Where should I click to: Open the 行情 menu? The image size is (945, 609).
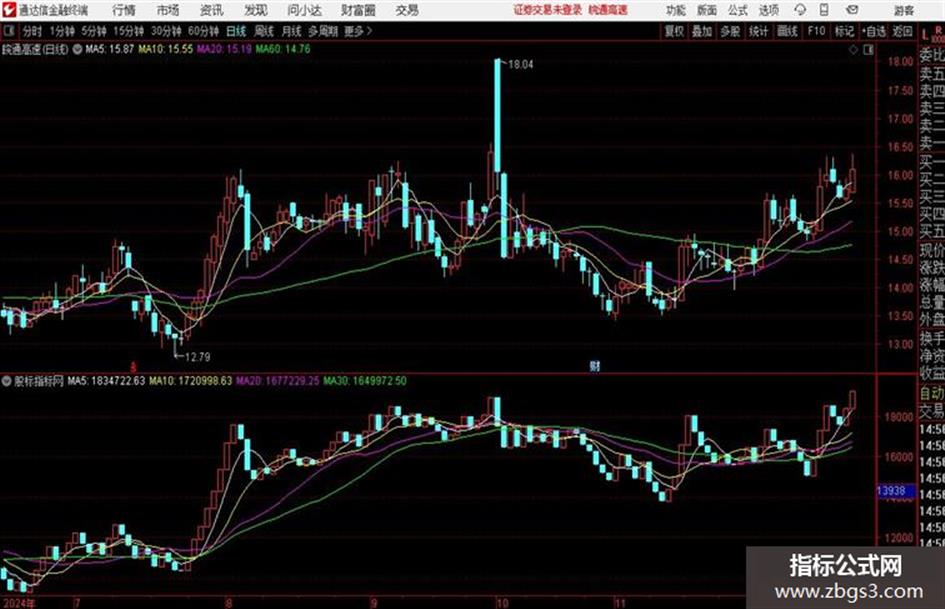point(124,10)
